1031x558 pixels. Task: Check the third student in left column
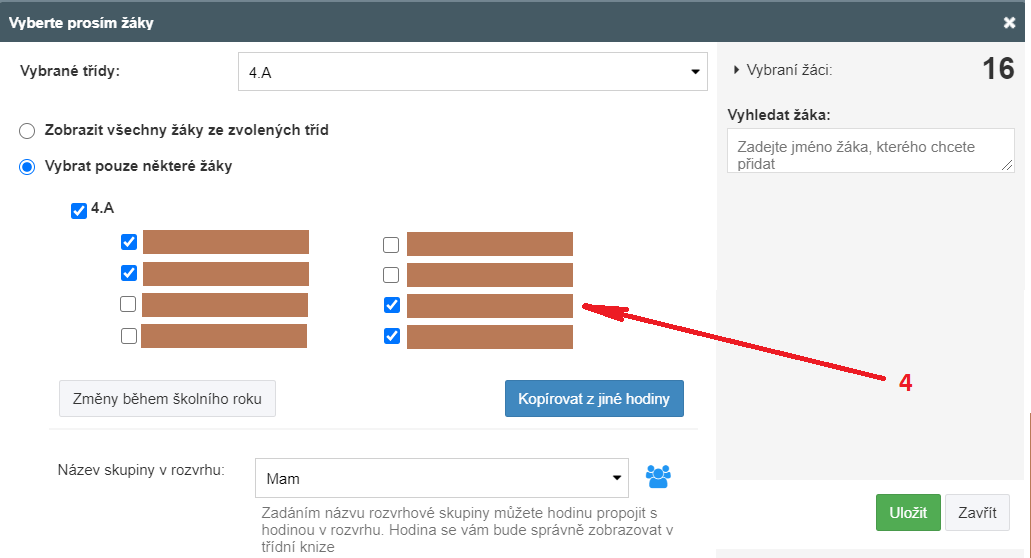pos(128,304)
